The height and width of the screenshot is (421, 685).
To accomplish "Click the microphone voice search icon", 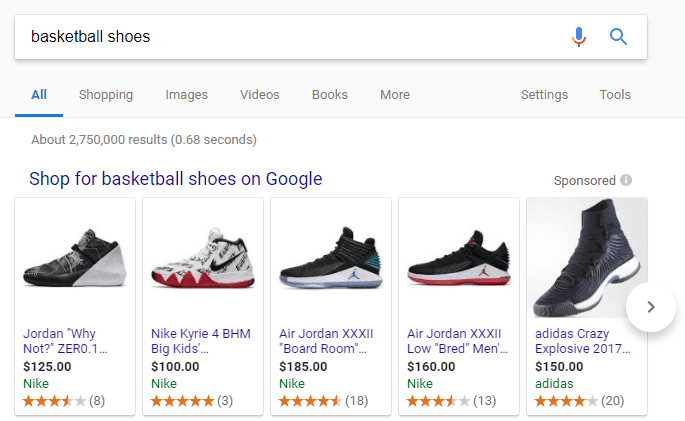I will [x=579, y=37].
